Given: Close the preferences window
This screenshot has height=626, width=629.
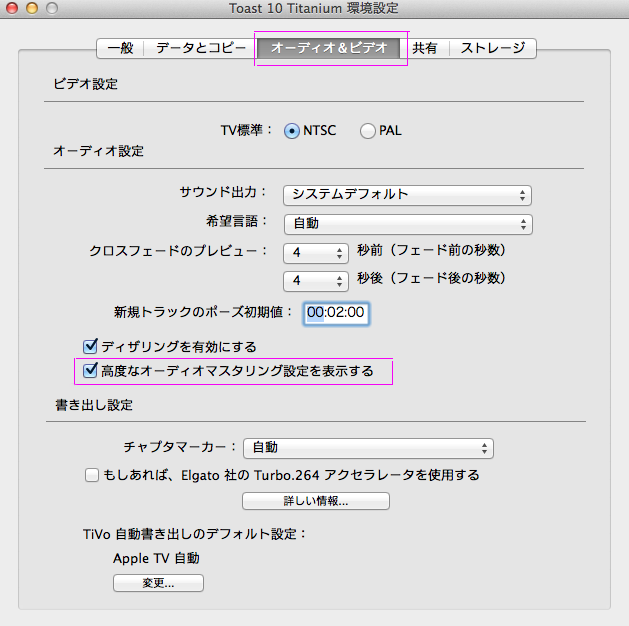Looking at the screenshot, I should pos(12,8).
